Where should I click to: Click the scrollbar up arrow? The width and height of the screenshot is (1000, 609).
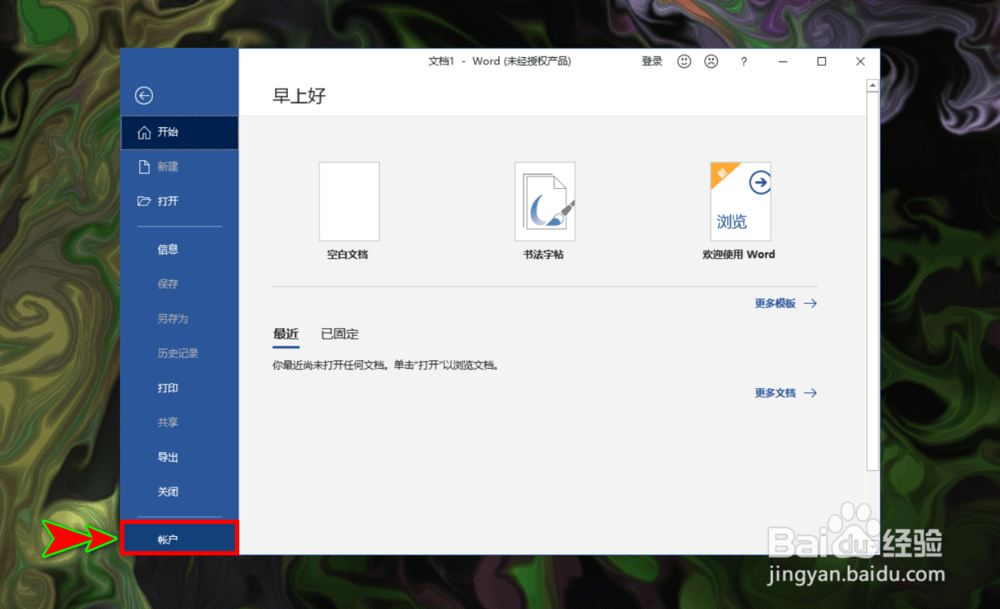(x=872, y=85)
